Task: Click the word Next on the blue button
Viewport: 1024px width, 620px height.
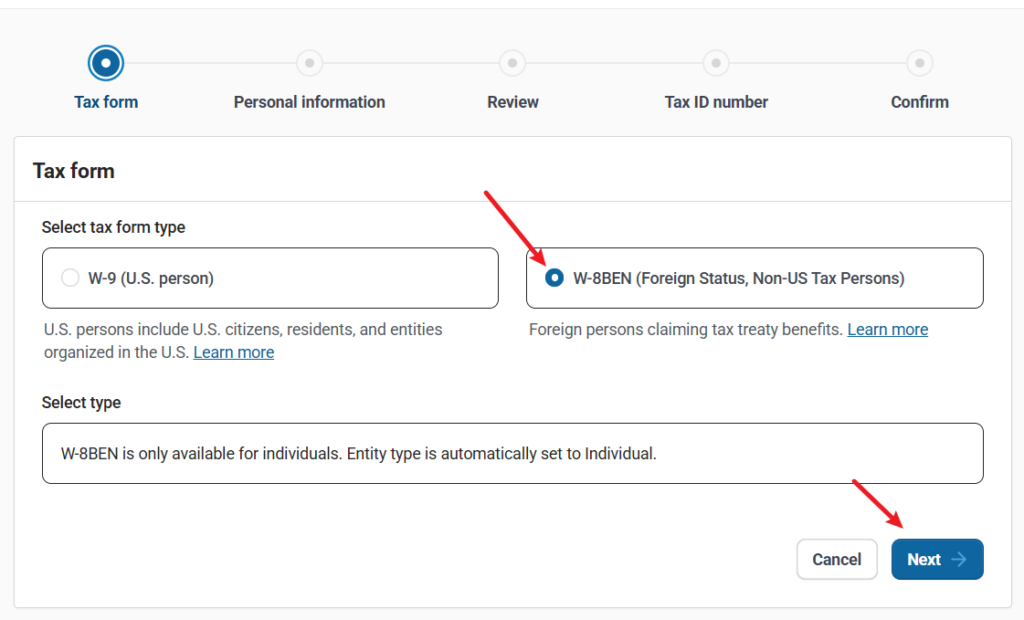Action: (923, 560)
